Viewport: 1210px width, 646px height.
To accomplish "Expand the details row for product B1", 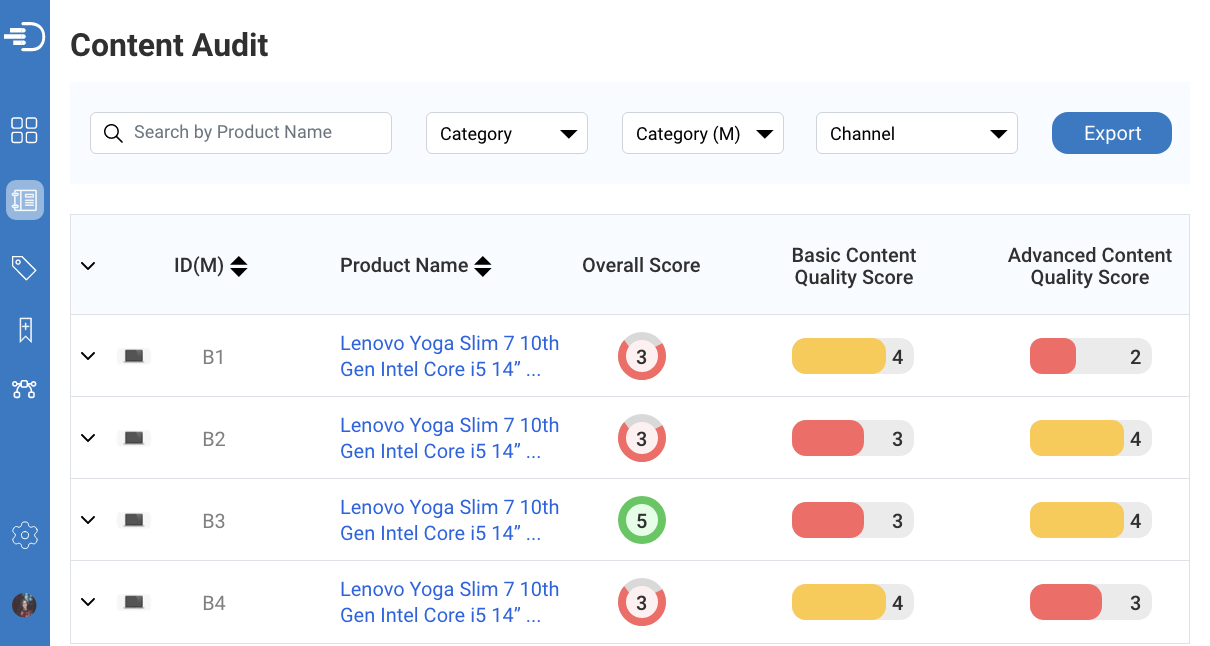I will pyautogui.click(x=87, y=355).
